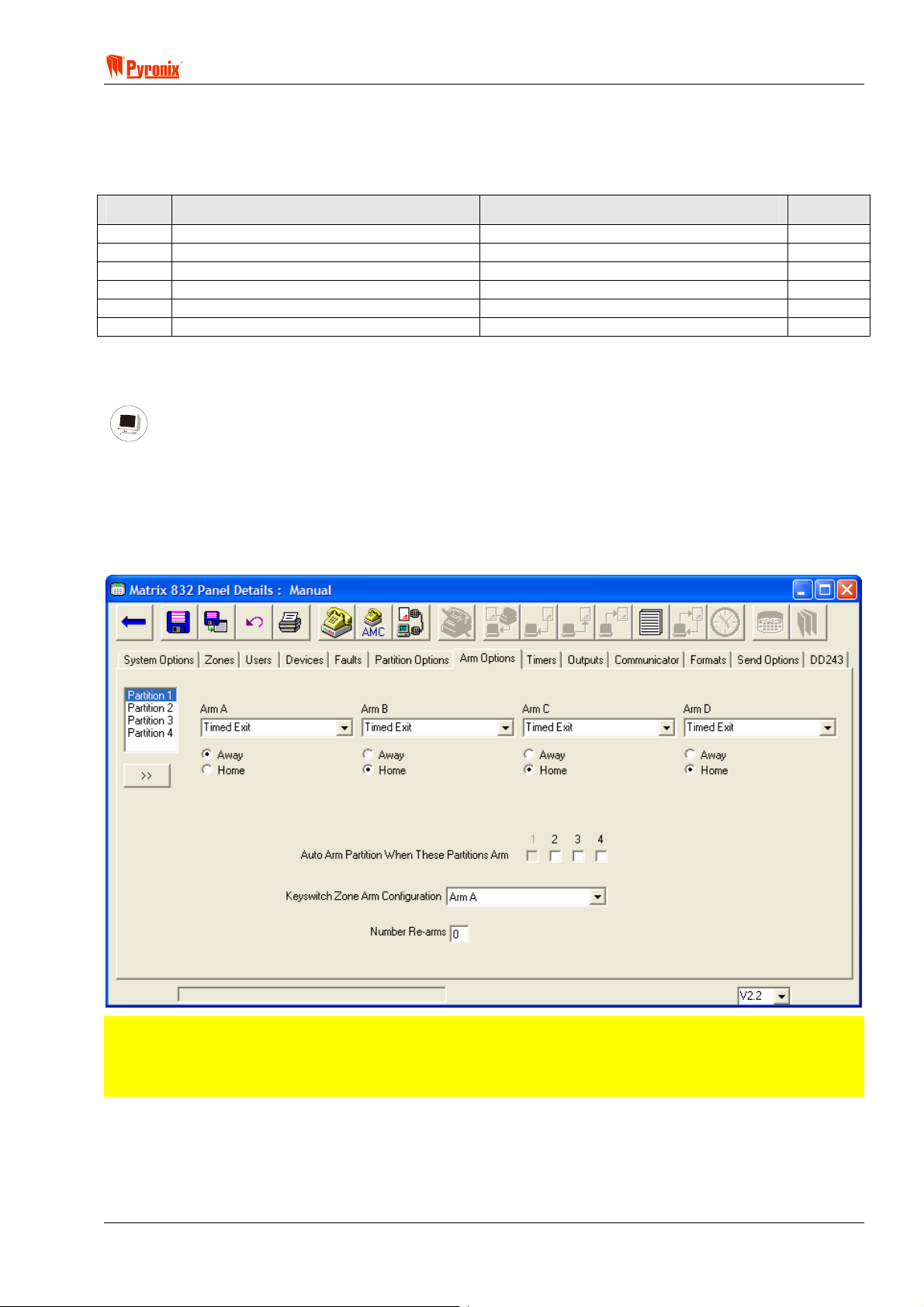This screenshot has width=924, height=1307.
Task: Tick Auto Arm checkbox for partition 3
Action: (579, 856)
